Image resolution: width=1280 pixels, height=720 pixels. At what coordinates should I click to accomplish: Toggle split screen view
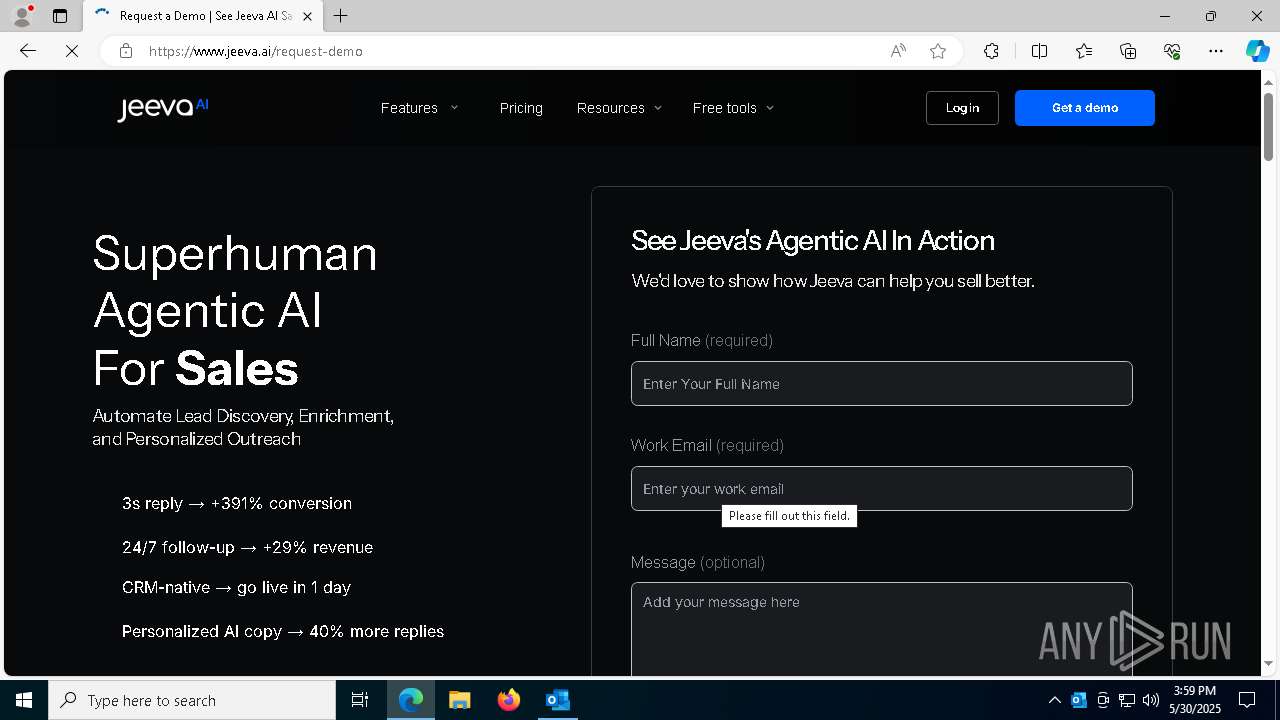(1039, 51)
